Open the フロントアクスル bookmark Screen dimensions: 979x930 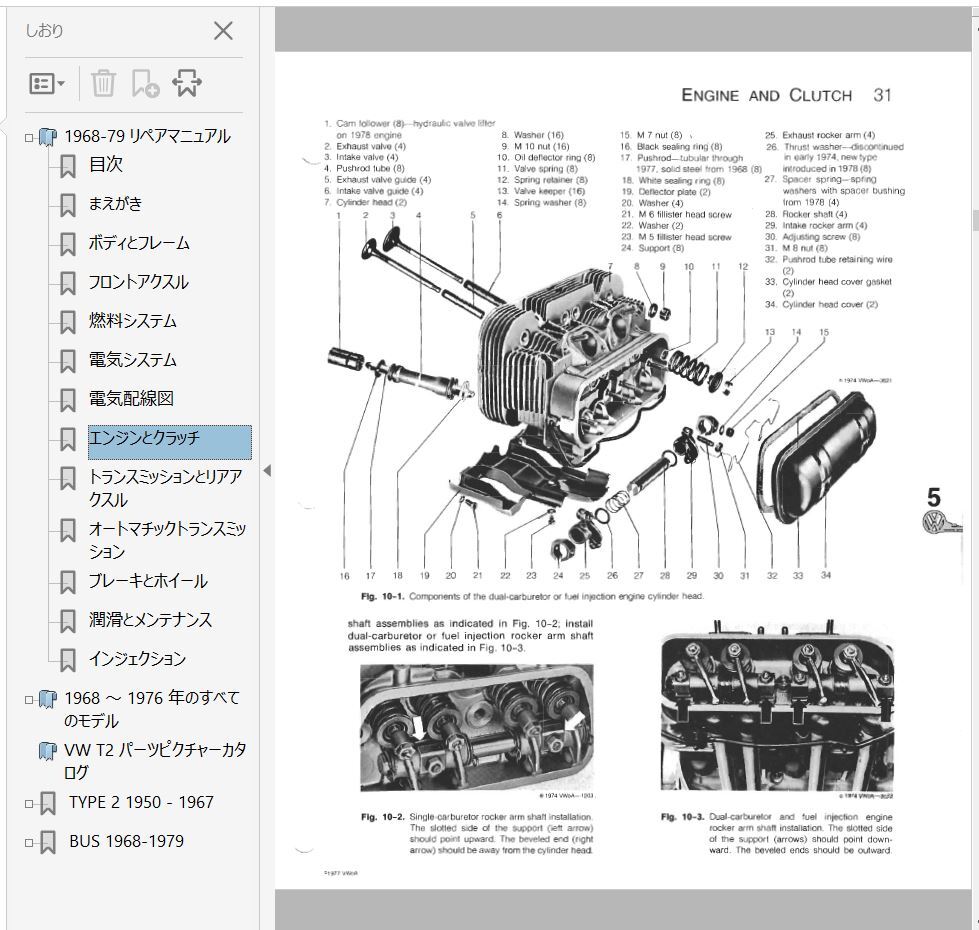(x=138, y=282)
